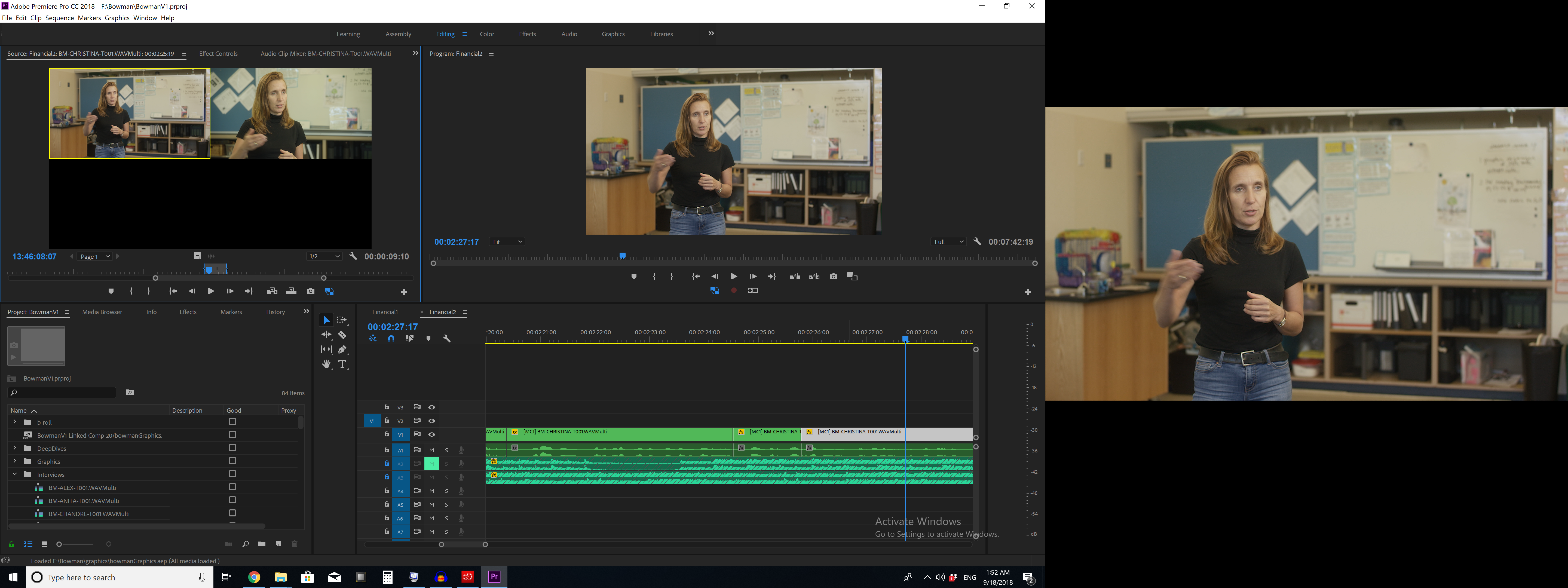Play clip in Source monitor
This screenshot has height=588, width=1568.
[x=211, y=291]
